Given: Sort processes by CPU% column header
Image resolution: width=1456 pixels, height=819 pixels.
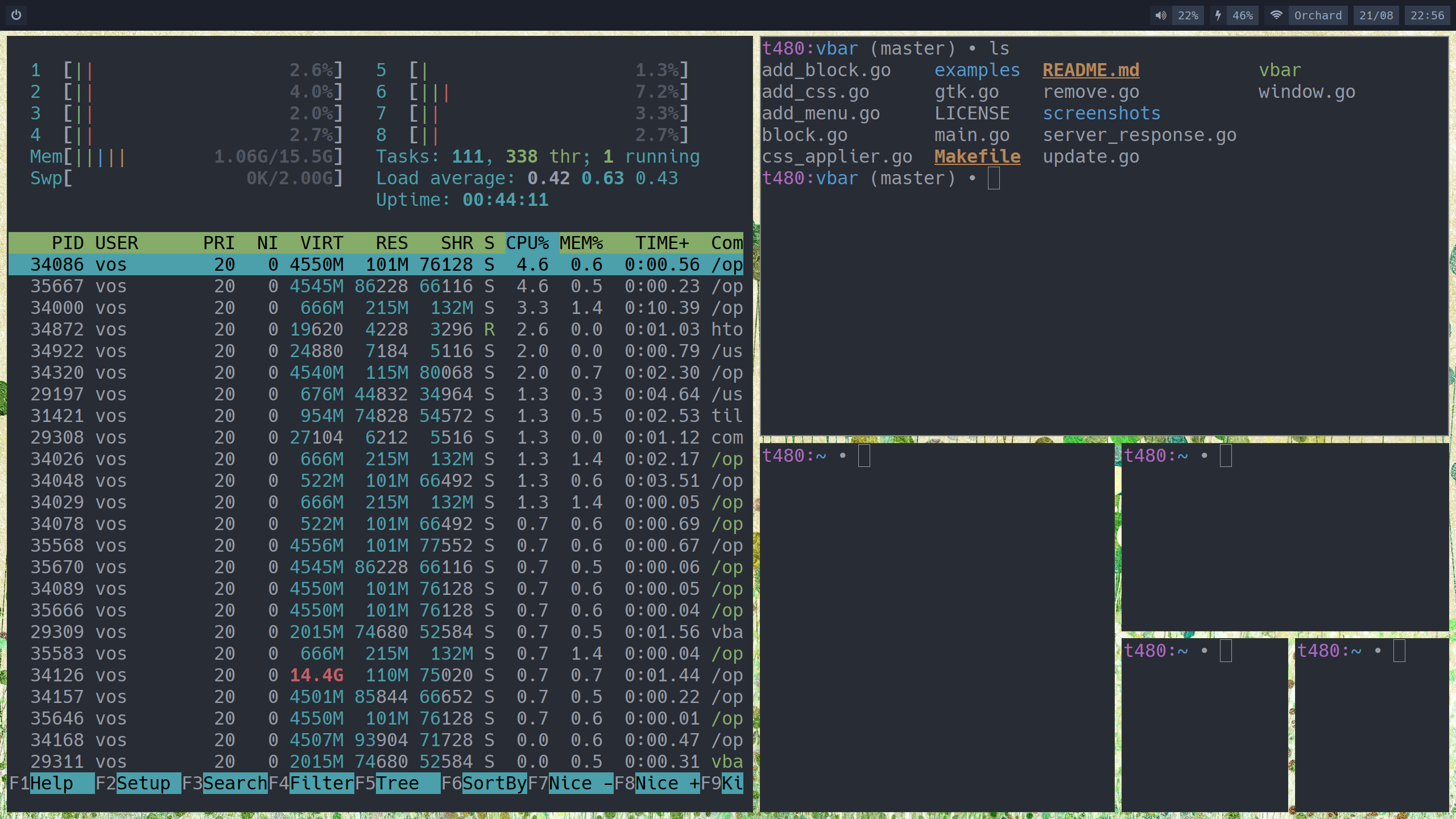Looking at the screenshot, I should click(x=527, y=243).
